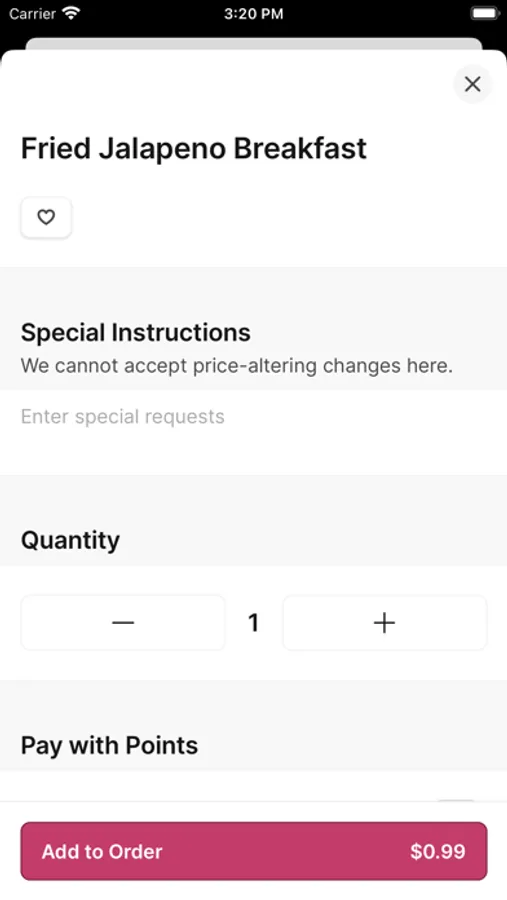This screenshot has height=900, width=507.
Task: Tap the background card behind the sheet
Action: [253, 44]
